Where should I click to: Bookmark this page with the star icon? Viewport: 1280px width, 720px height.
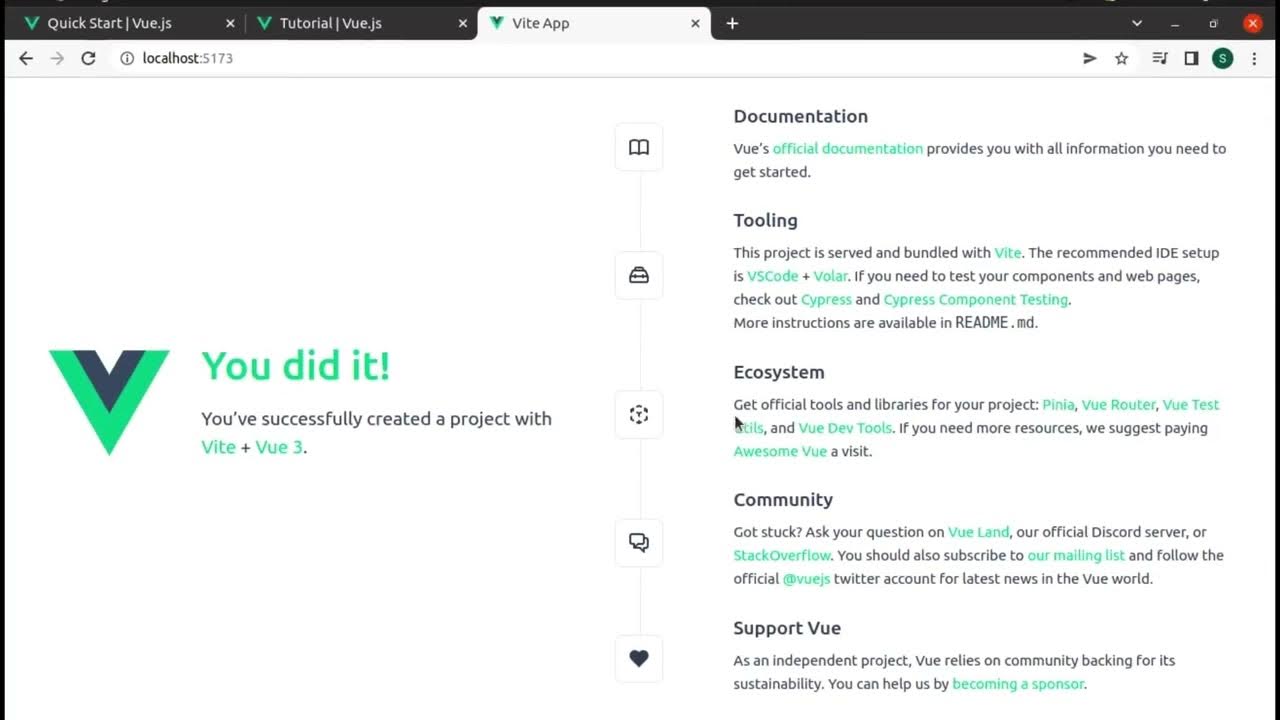[1122, 59]
